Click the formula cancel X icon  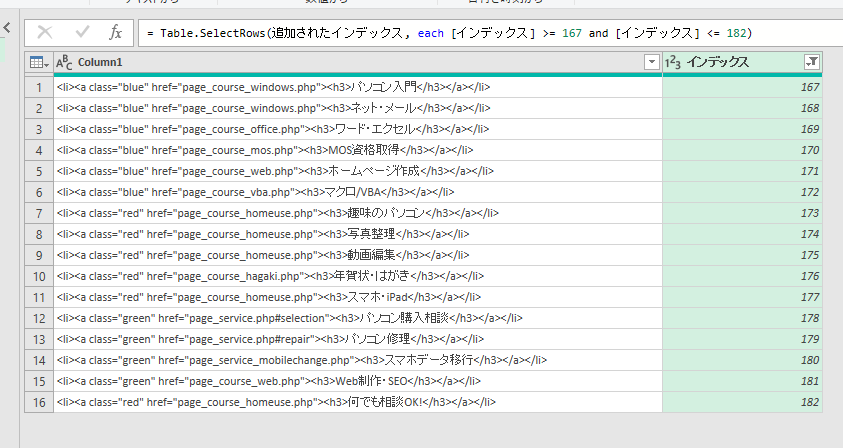[x=45, y=33]
